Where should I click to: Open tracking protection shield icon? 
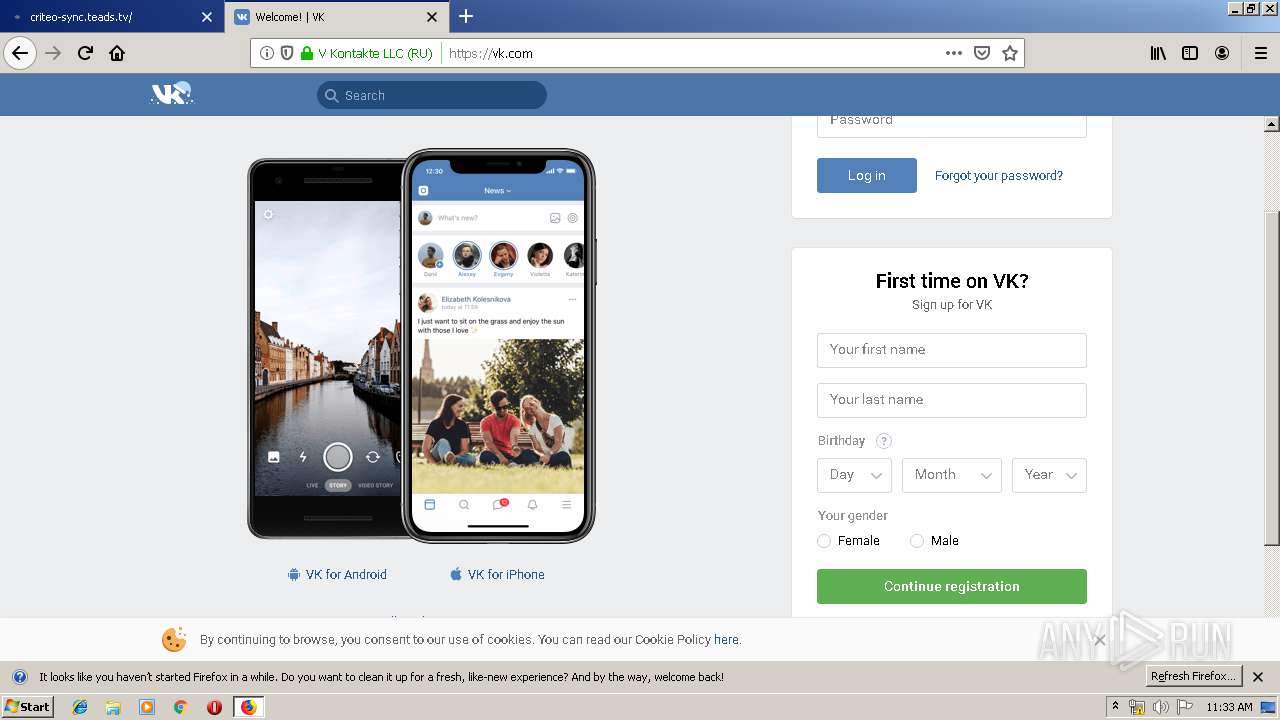[x=287, y=54]
